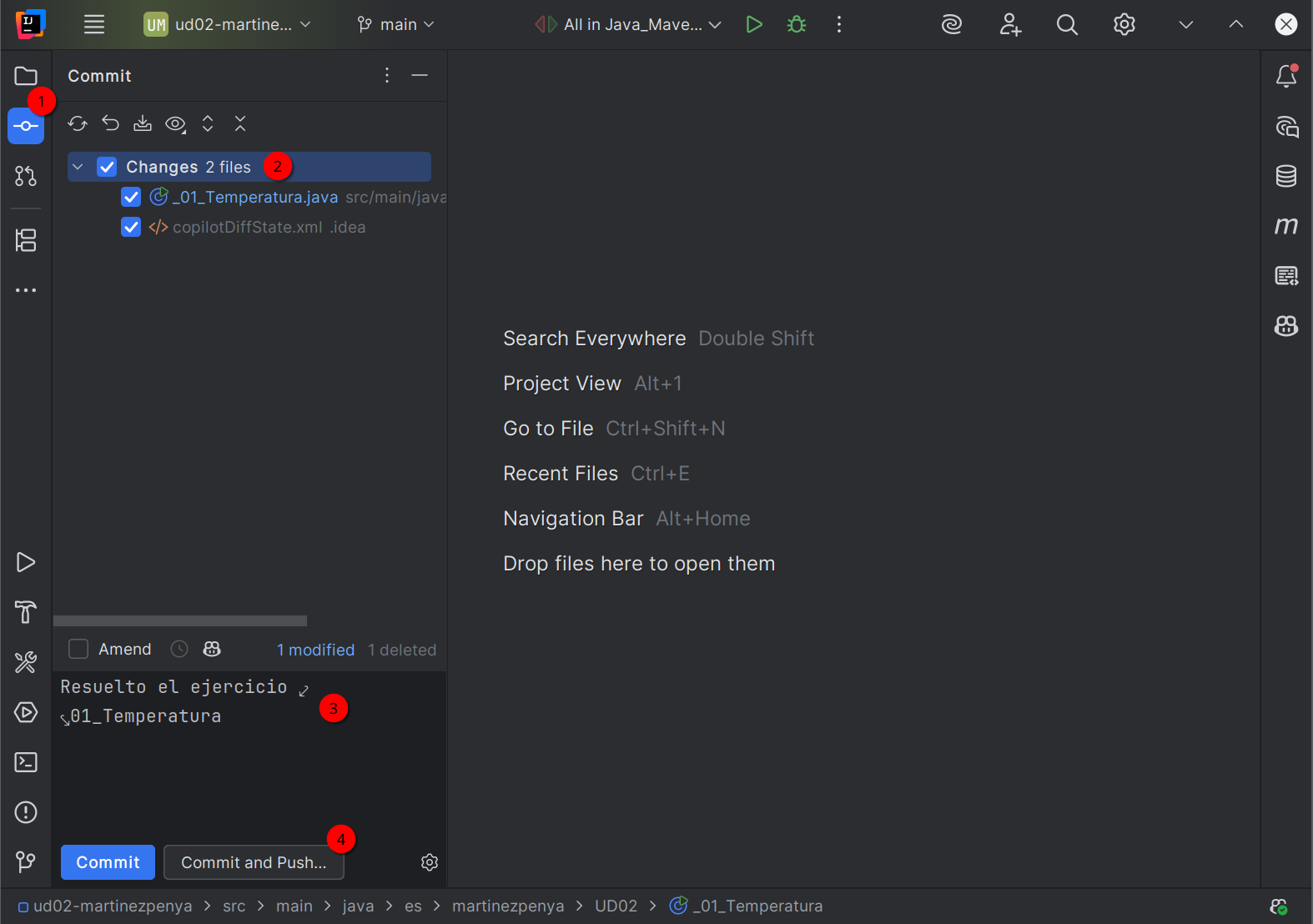Click the title bar up chevron
1313x924 pixels.
[x=1236, y=24]
